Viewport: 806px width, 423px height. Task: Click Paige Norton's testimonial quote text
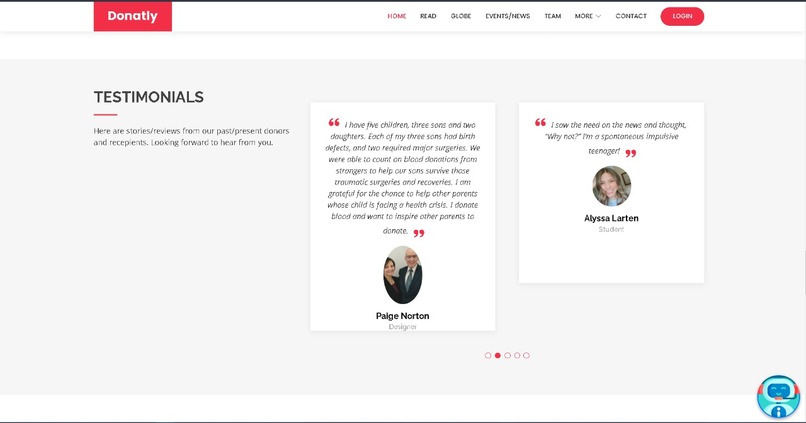tap(402, 177)
